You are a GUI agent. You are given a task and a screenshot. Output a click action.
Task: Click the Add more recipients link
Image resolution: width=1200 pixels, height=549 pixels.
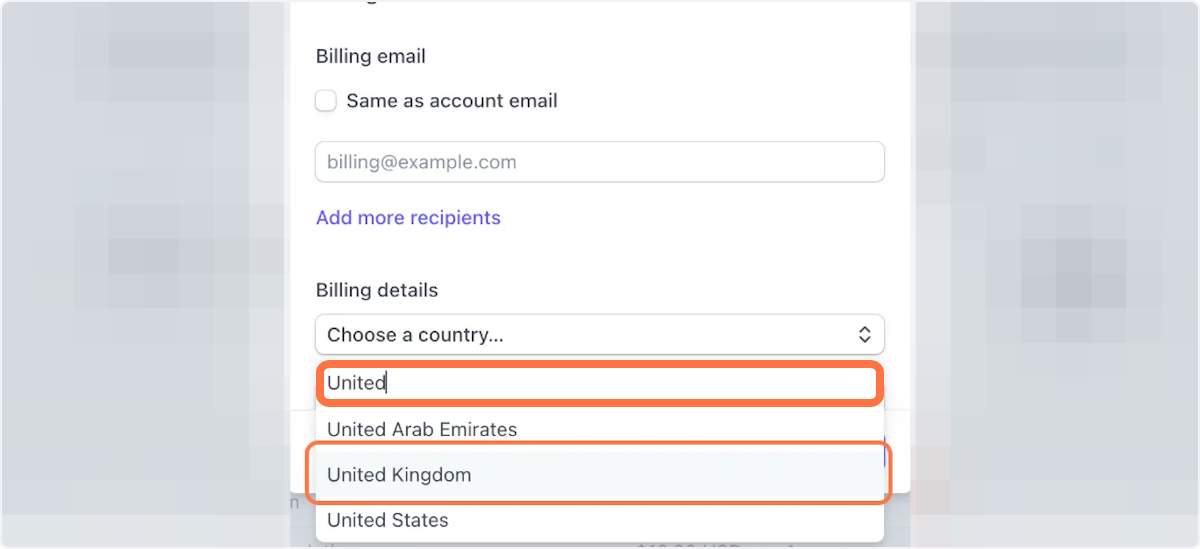(x=408, y=218)
